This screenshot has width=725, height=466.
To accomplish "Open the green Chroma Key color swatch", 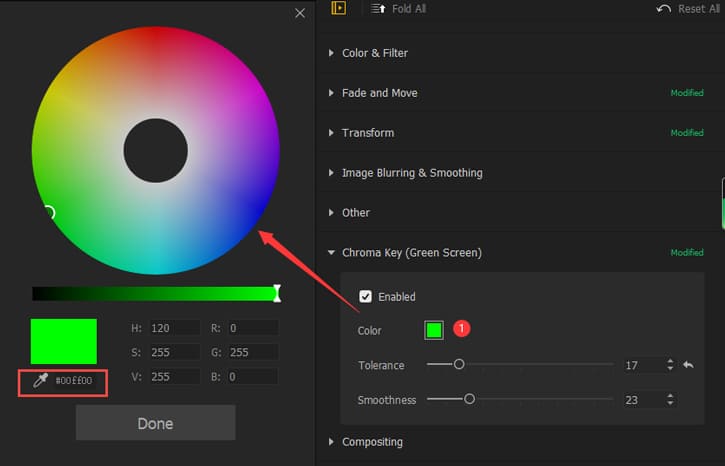I will [x=434, y=330].
